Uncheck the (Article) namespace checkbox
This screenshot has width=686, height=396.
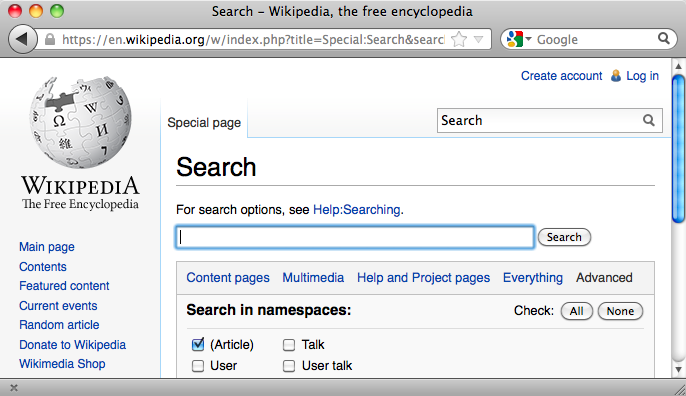point(198,344)
